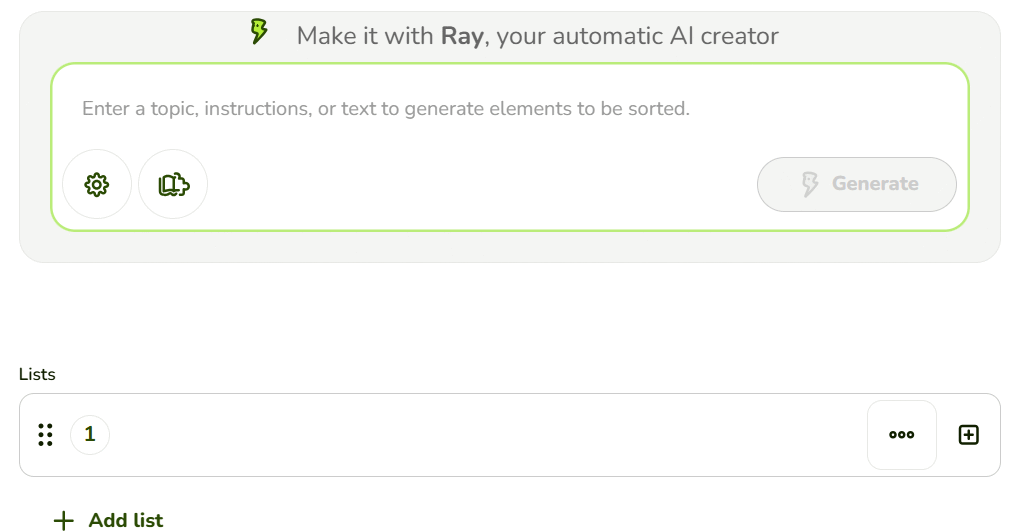The width and height of the screenshot is (1015, 531).
Task: Click the "Lists" section label
Action: point(37,374)
